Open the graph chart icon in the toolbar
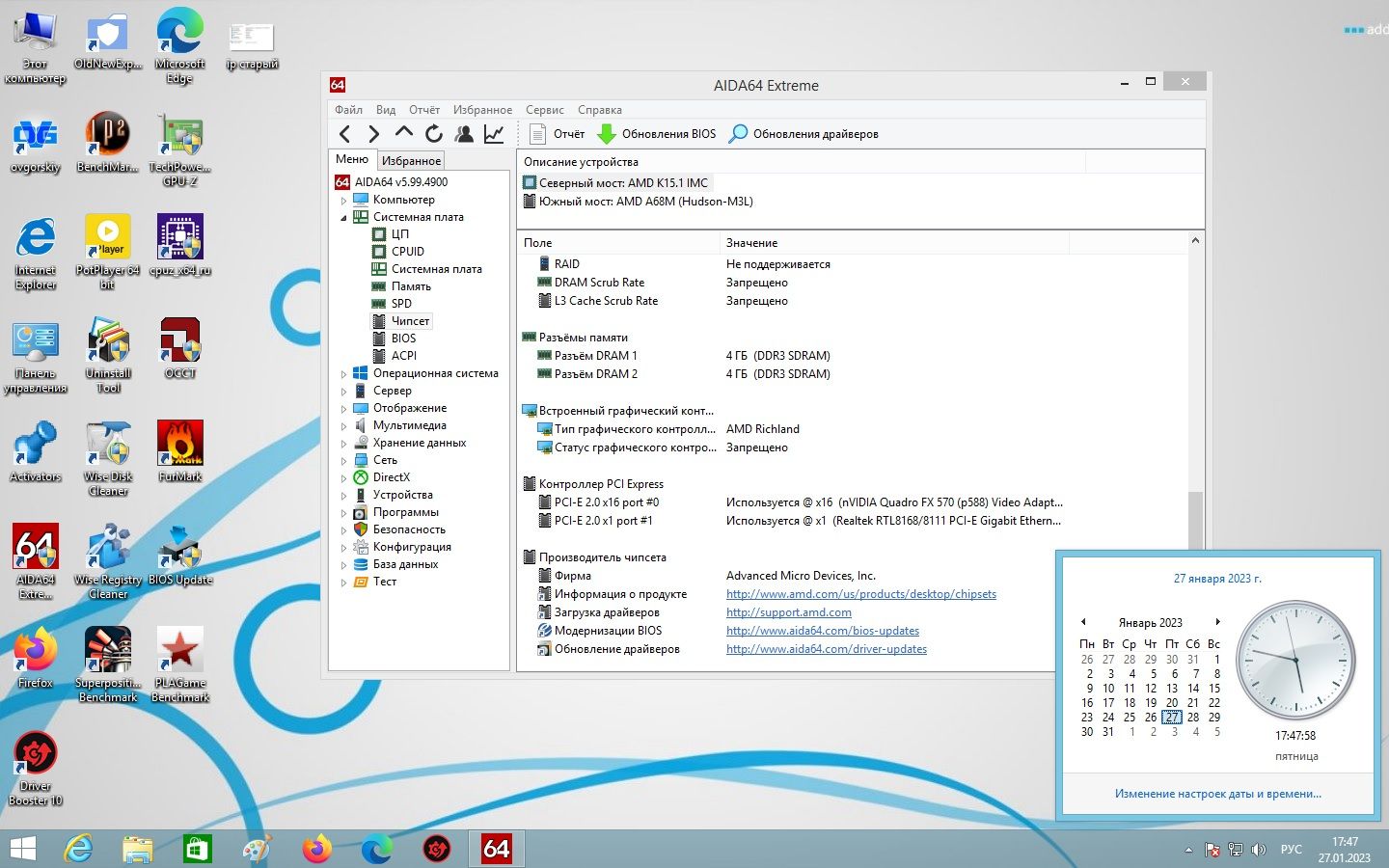The width and height of the screenshot is (1389, 868). coord(494,134)
